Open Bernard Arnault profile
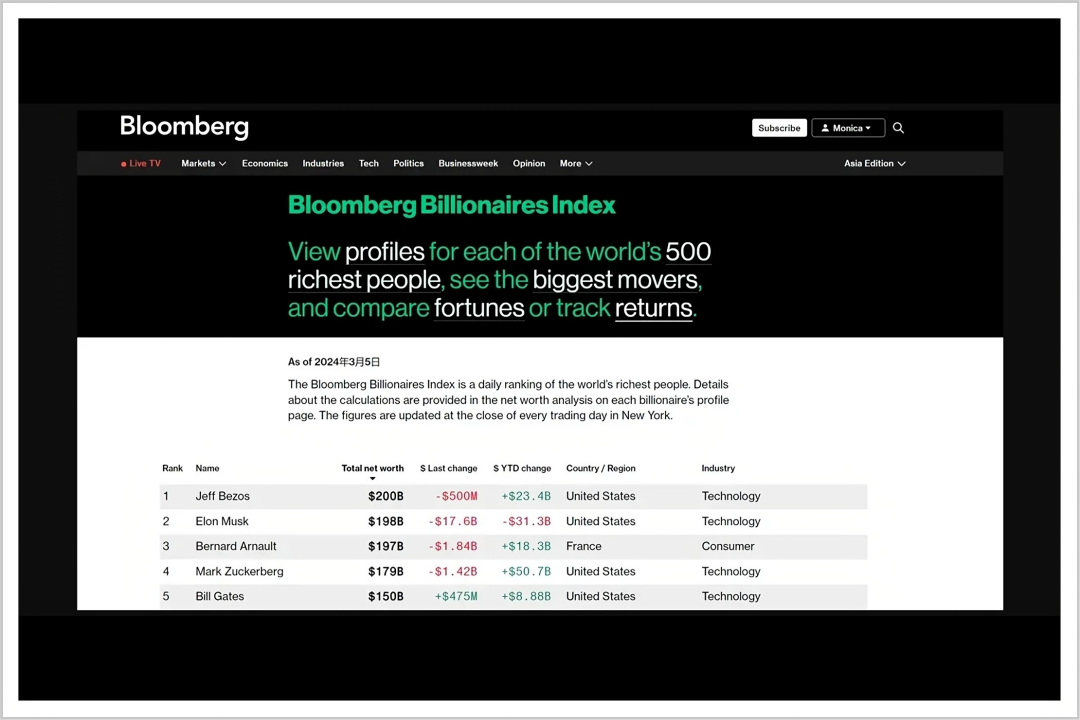This screenshot has height=720, width=1080. [236, 546]
